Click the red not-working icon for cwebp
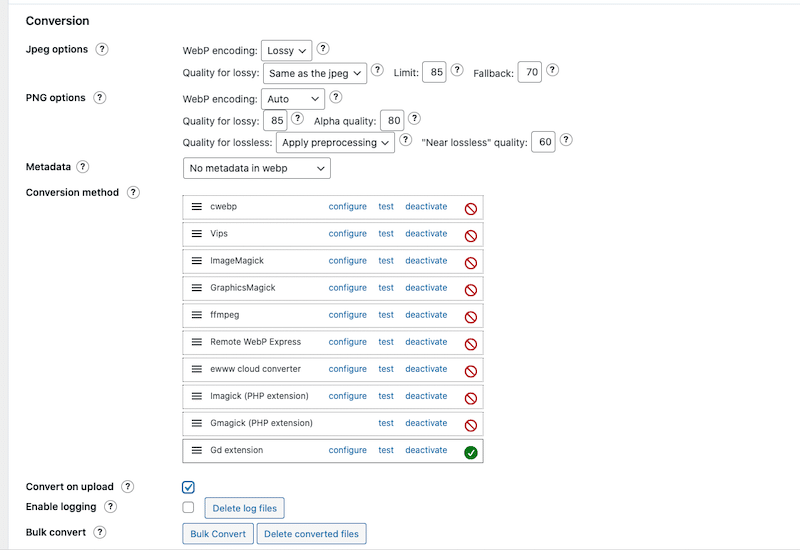The width and height of the screenshot is (800, 550). pyautogui.click(x=471, y=209)
